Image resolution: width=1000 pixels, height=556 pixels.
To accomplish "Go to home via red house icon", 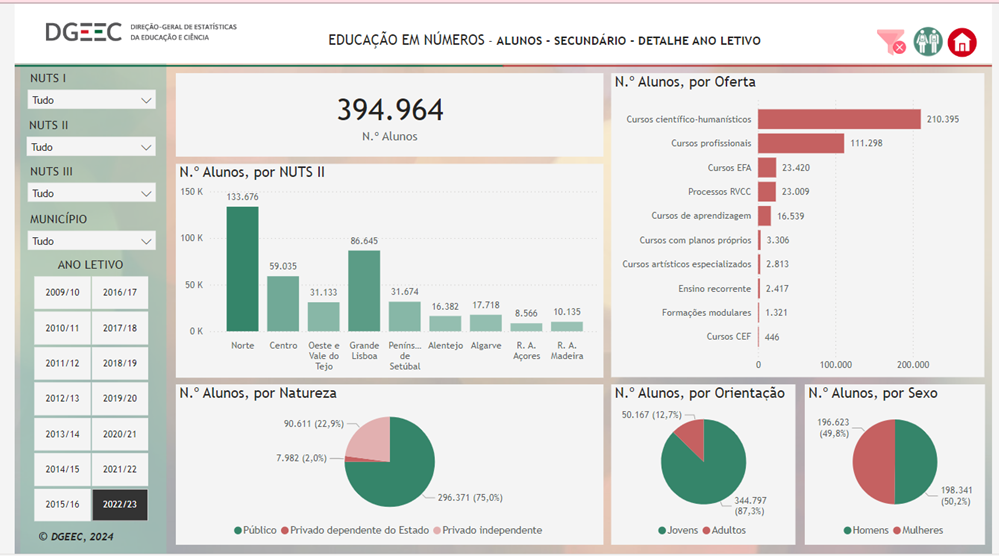I will click(x=962, y=42).
